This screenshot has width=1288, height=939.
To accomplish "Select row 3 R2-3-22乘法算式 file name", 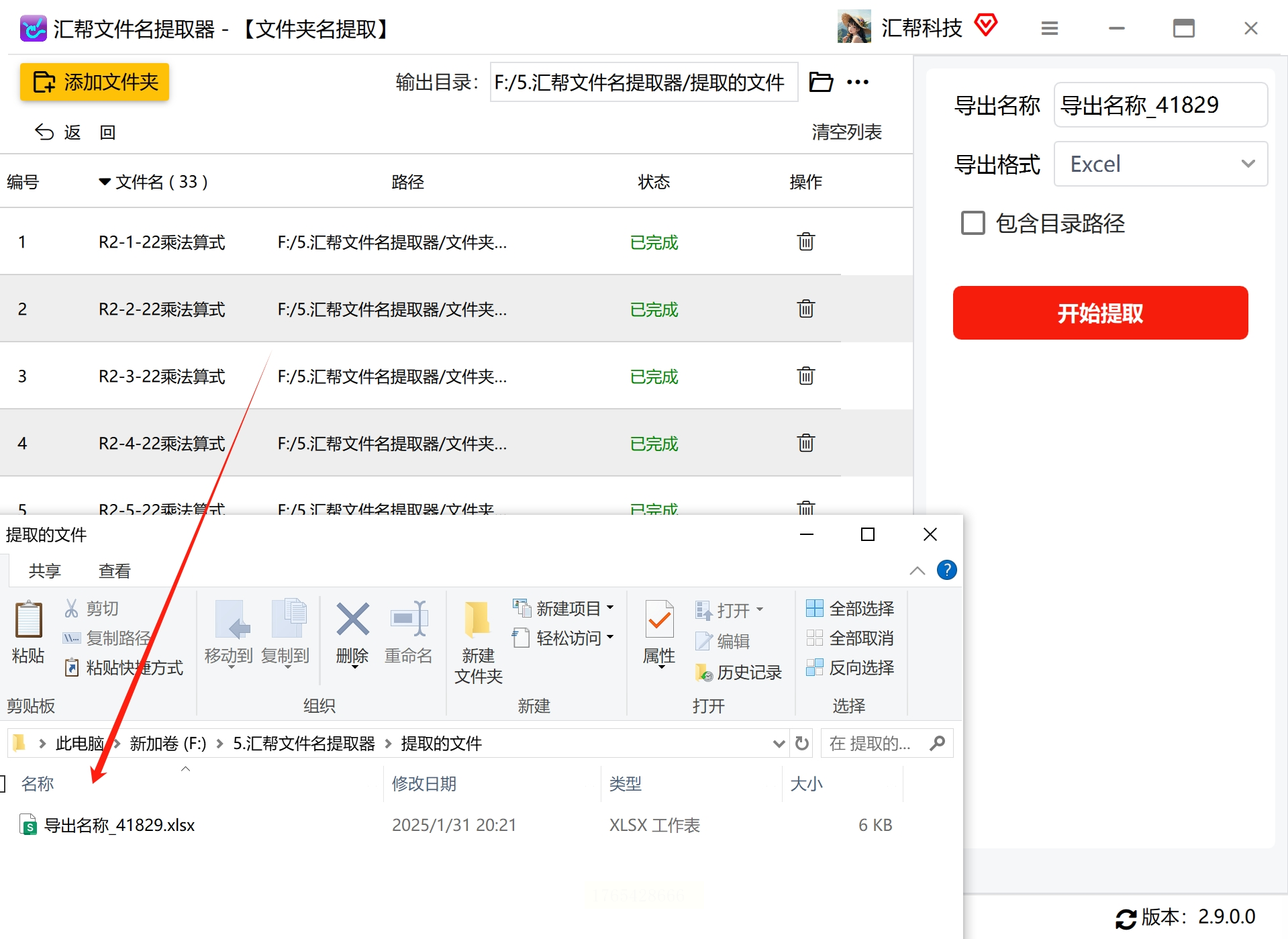I will (x=162, y=377).
